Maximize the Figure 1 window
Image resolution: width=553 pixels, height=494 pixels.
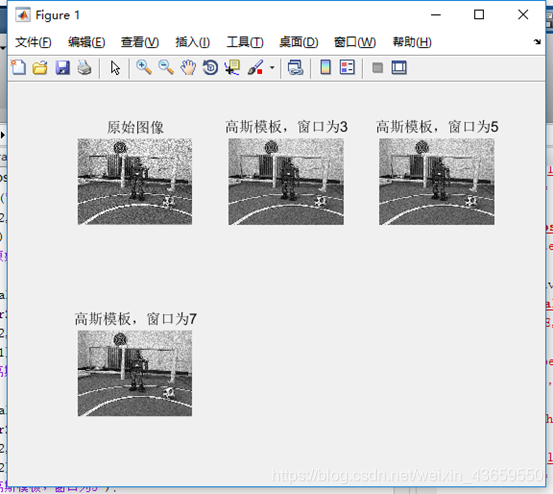[479, 15]
